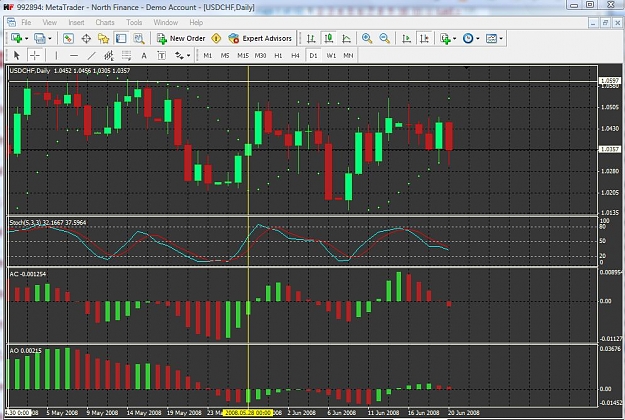Open the Charts menu
Viewport: 625px width, 420px height.
click(x=105, y=22)
